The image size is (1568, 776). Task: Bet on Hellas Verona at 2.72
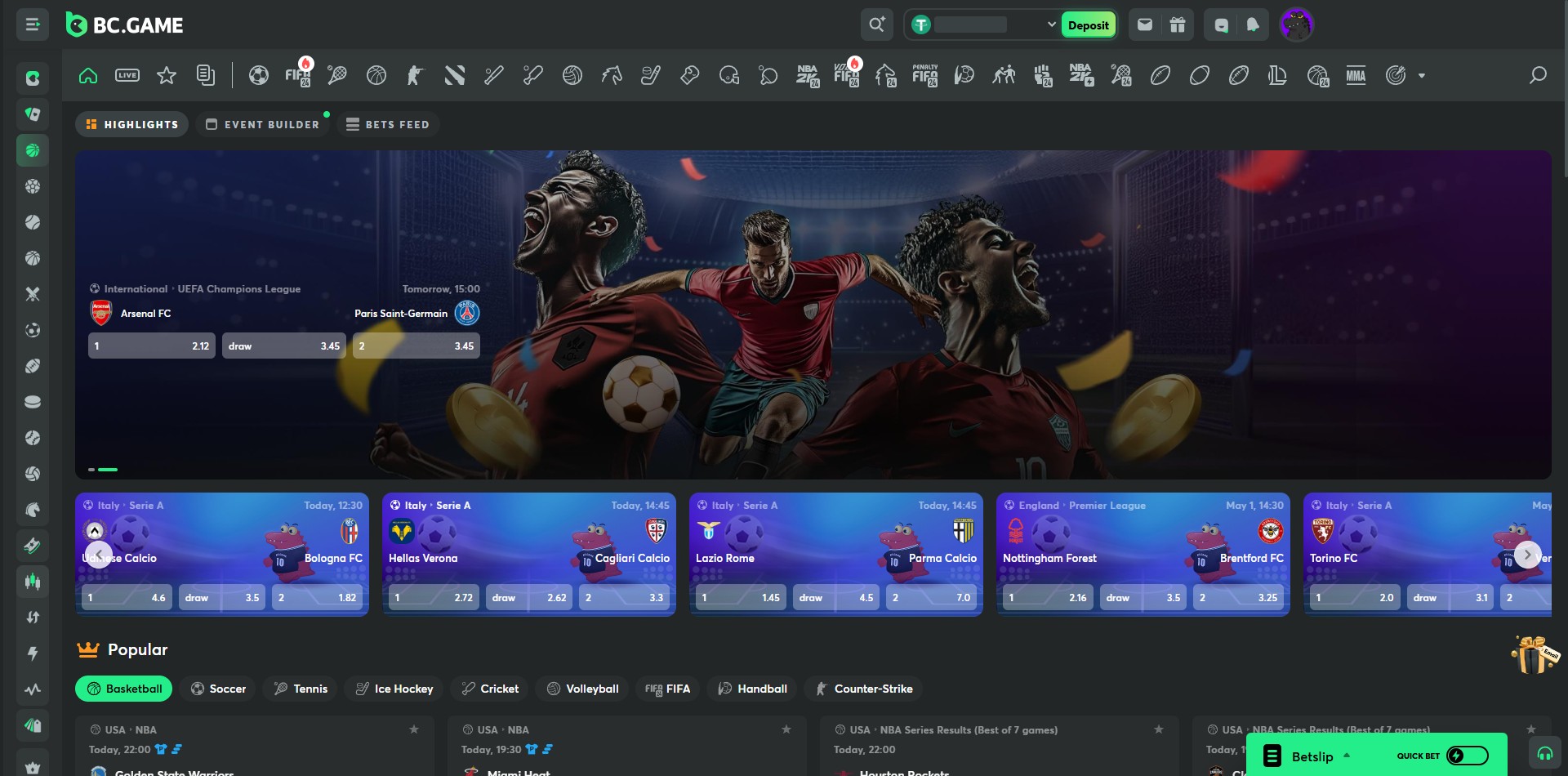tap(434, 597)
